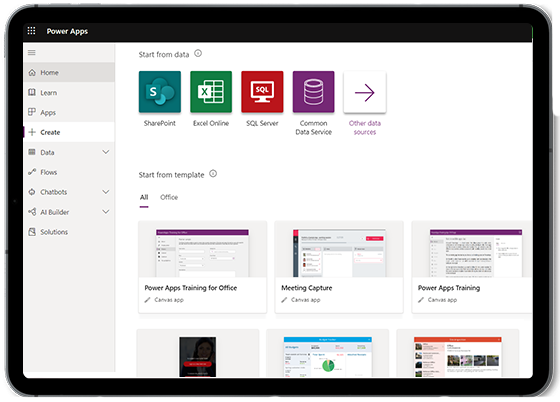The width and height of the screenshot is (560, 402).
Task: Click the Solutions icon in sidebar
Action: tap(32, 232)
